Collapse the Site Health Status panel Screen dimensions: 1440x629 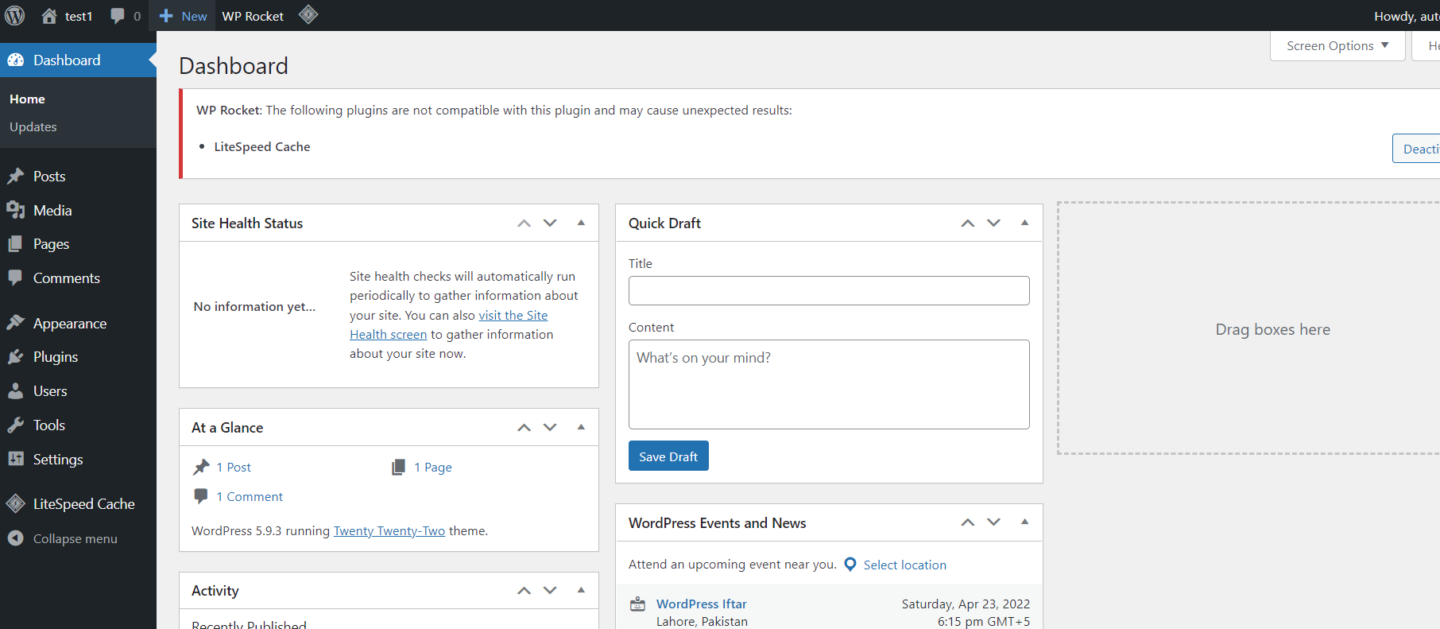pyautogui.click(x=581, y=222)
